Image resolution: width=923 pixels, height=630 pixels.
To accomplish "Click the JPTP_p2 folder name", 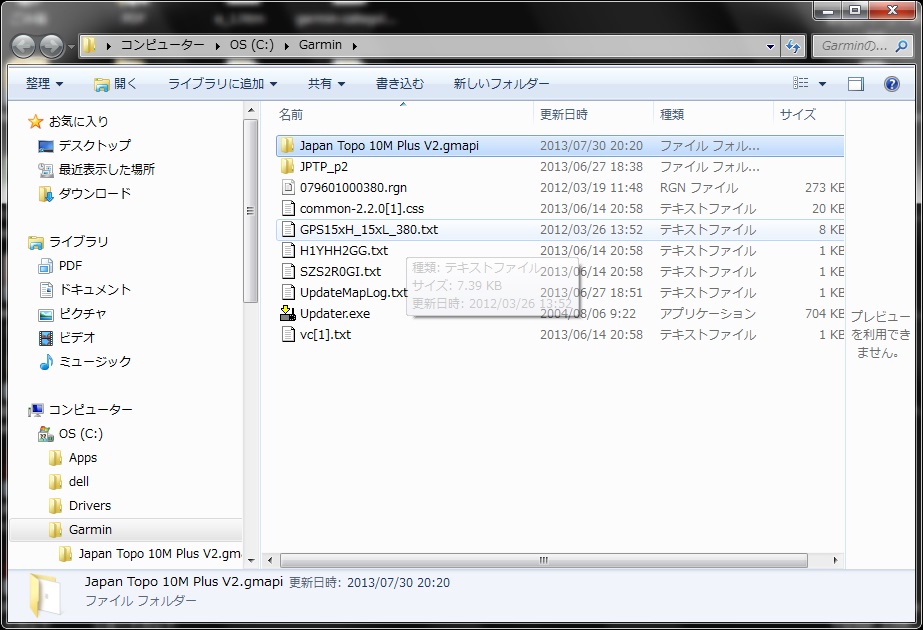I will [x=324, y=167].
